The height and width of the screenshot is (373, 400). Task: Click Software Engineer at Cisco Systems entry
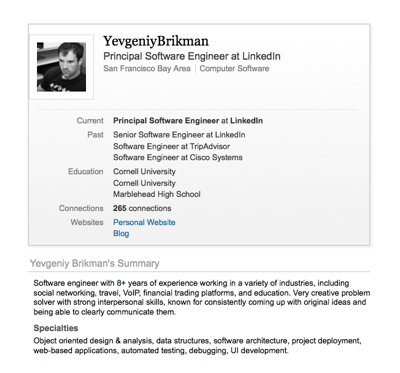click(178, 157)
